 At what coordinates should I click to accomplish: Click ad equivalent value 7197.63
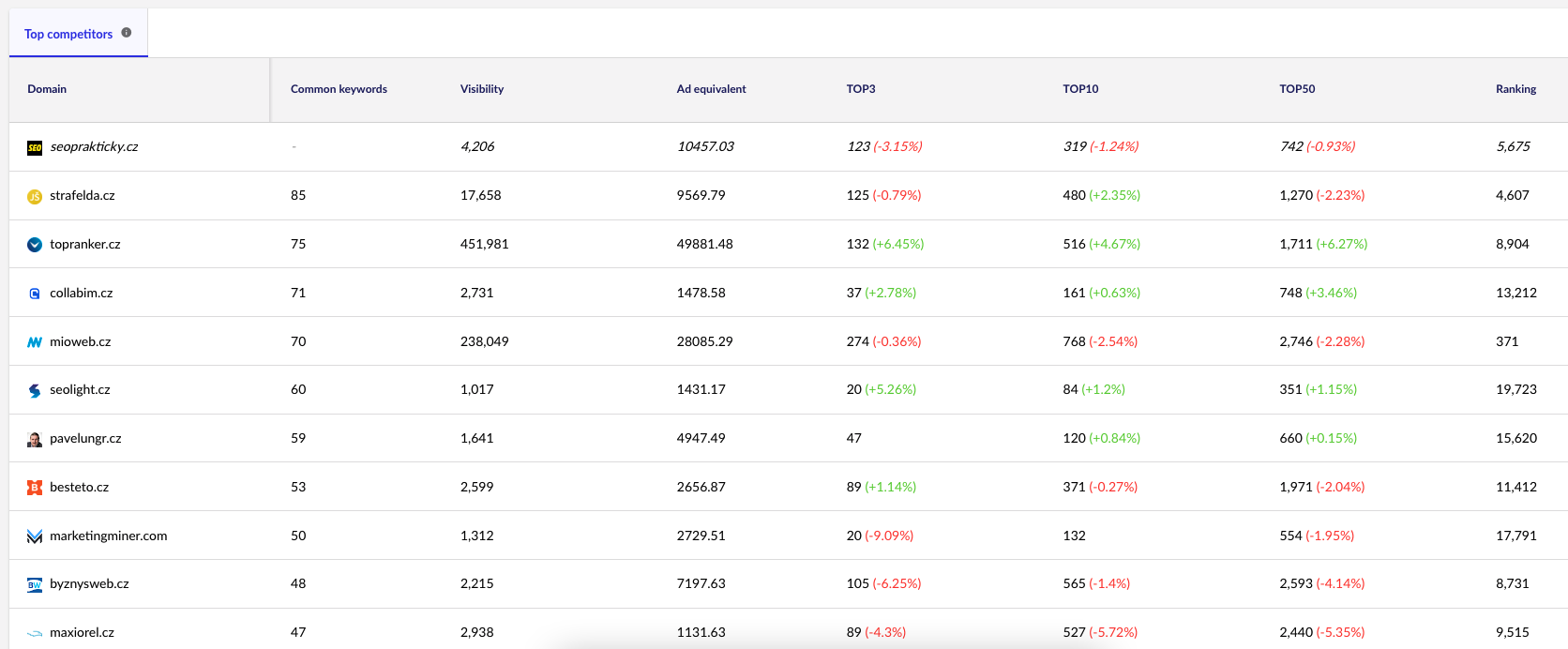701,583
